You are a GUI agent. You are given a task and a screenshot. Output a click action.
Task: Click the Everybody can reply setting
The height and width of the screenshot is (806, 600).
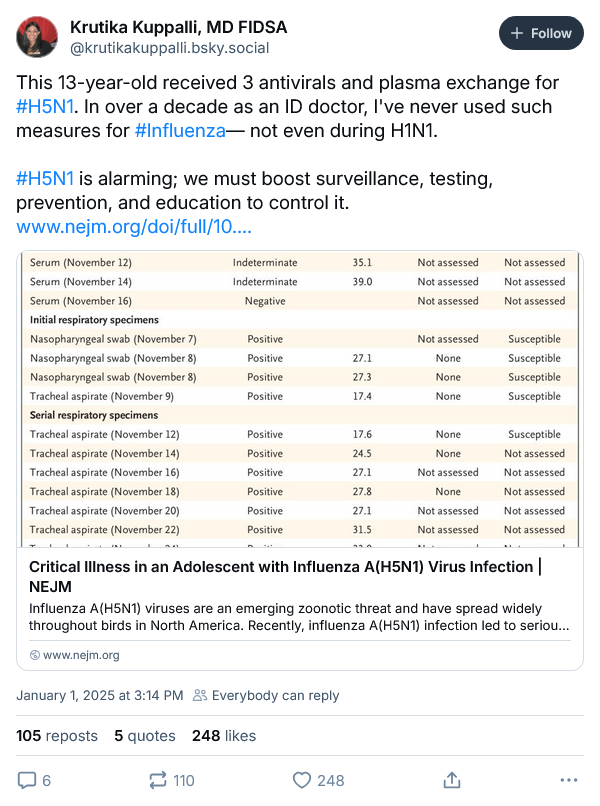tap(265, 695)
